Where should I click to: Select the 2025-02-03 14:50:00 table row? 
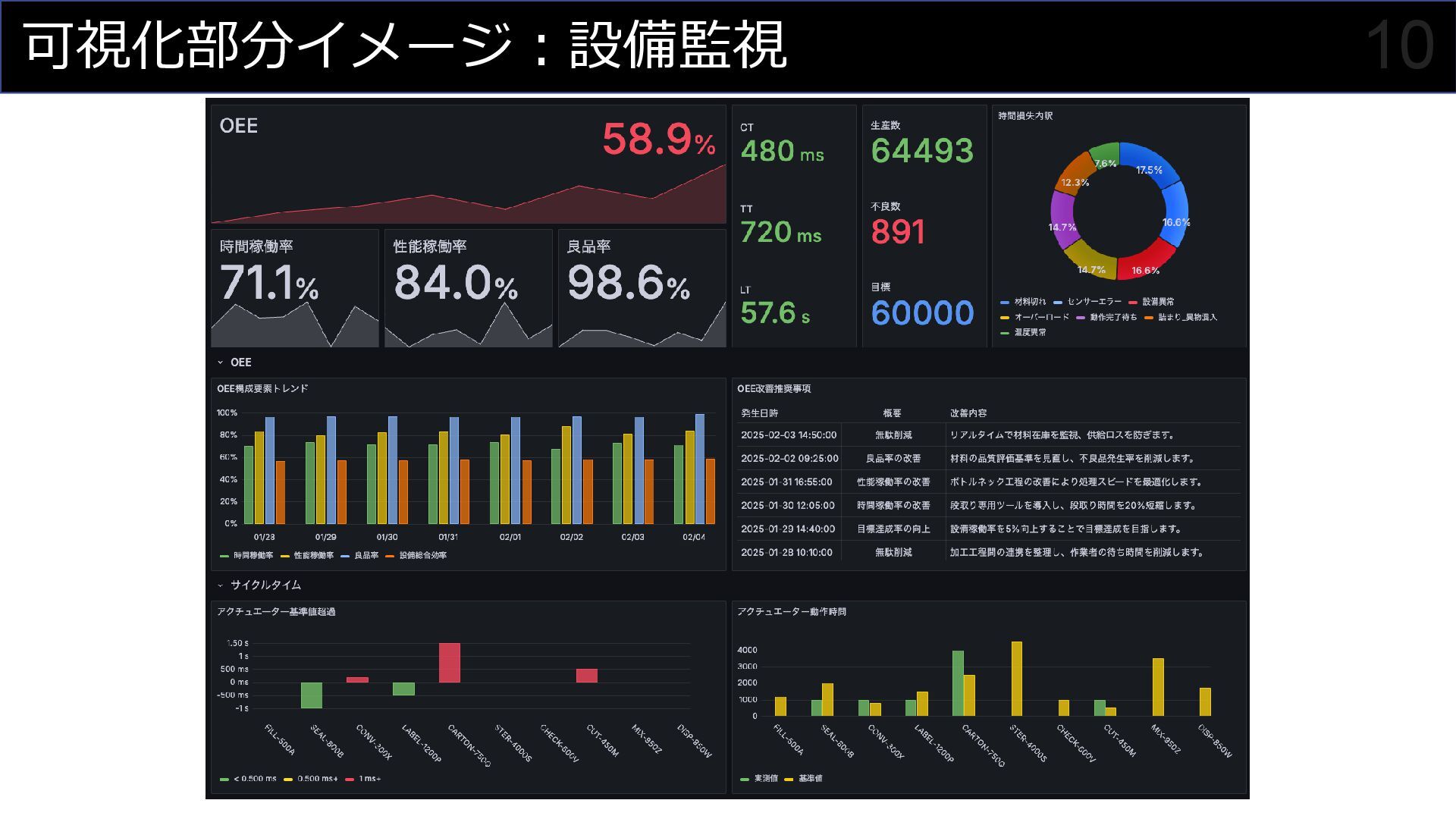pyautogui.click(x=789, y=435)
